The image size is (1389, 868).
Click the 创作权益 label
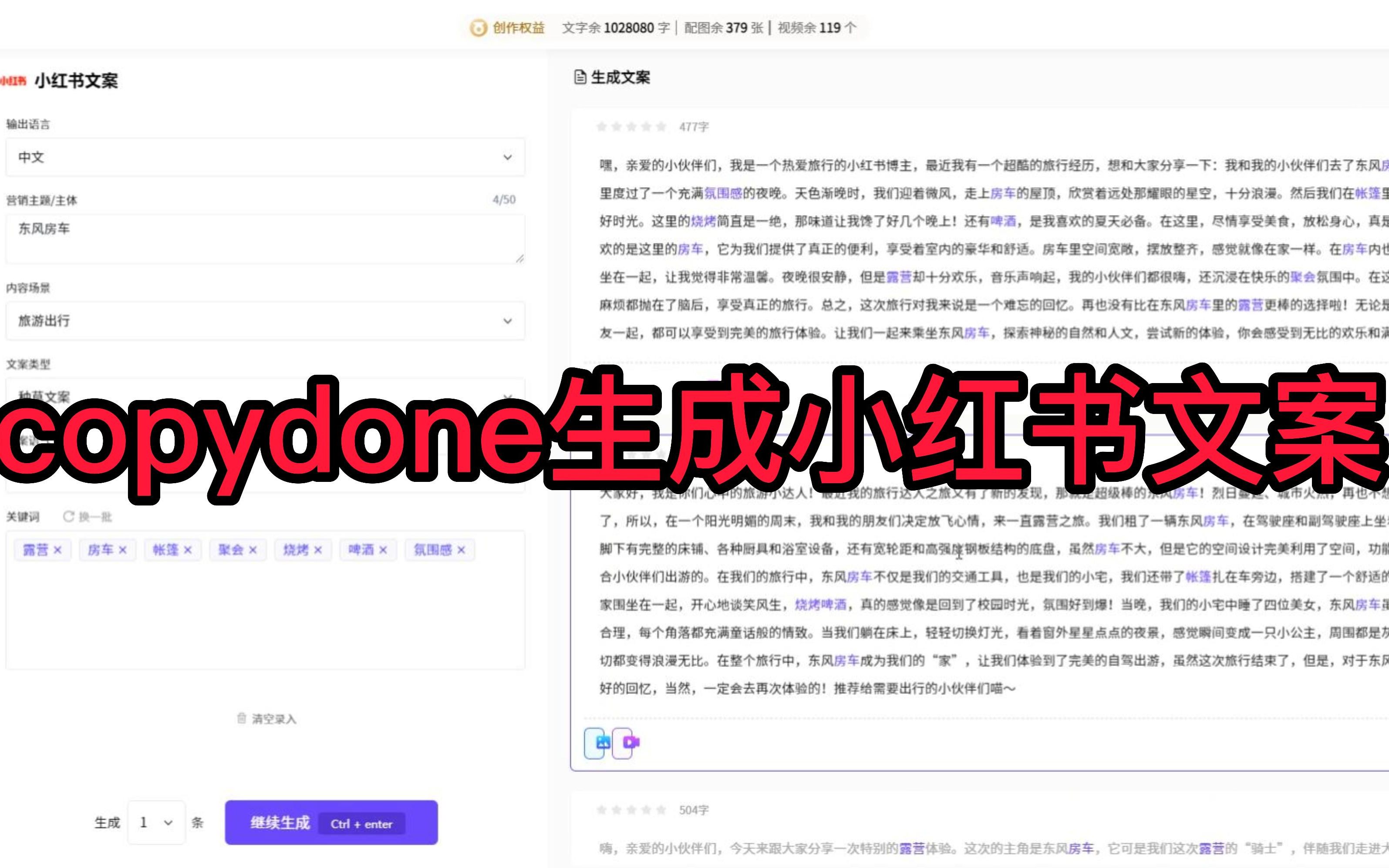point(519,27)
